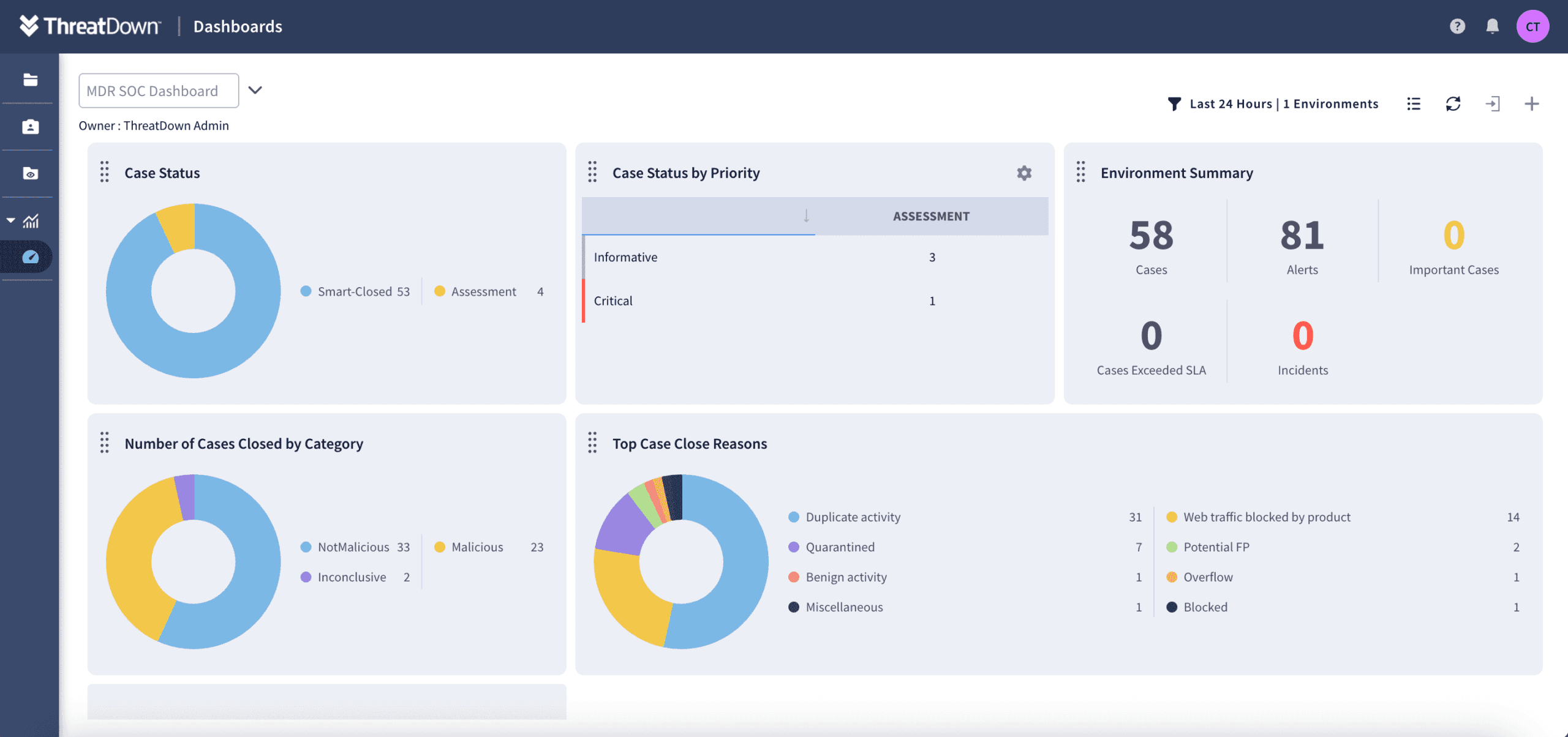Click the refresh dashboard icon
The height and width of the screenshot is (737, 1568).
pos(1453,103)
